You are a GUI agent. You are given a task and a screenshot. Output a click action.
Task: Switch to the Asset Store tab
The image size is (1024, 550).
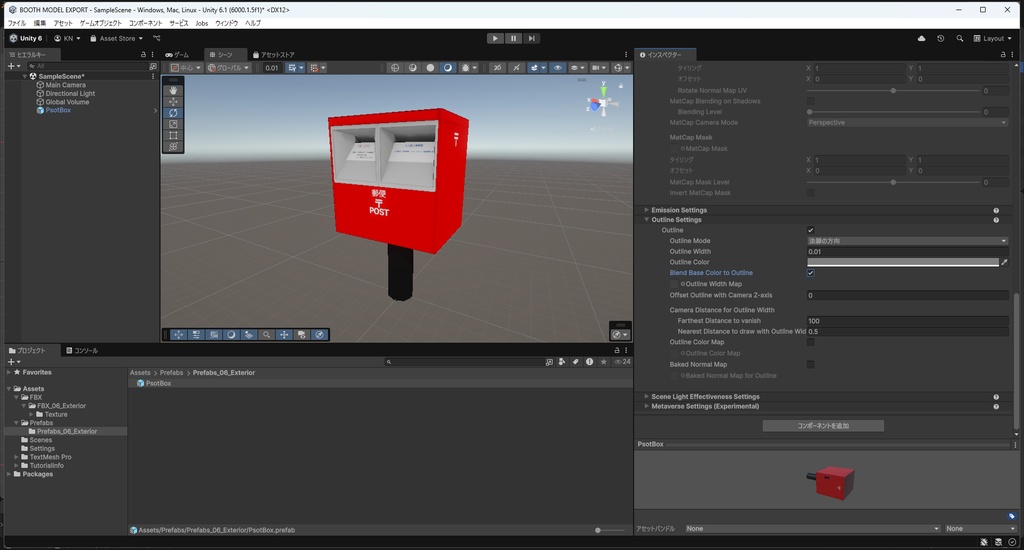[274, 55]
